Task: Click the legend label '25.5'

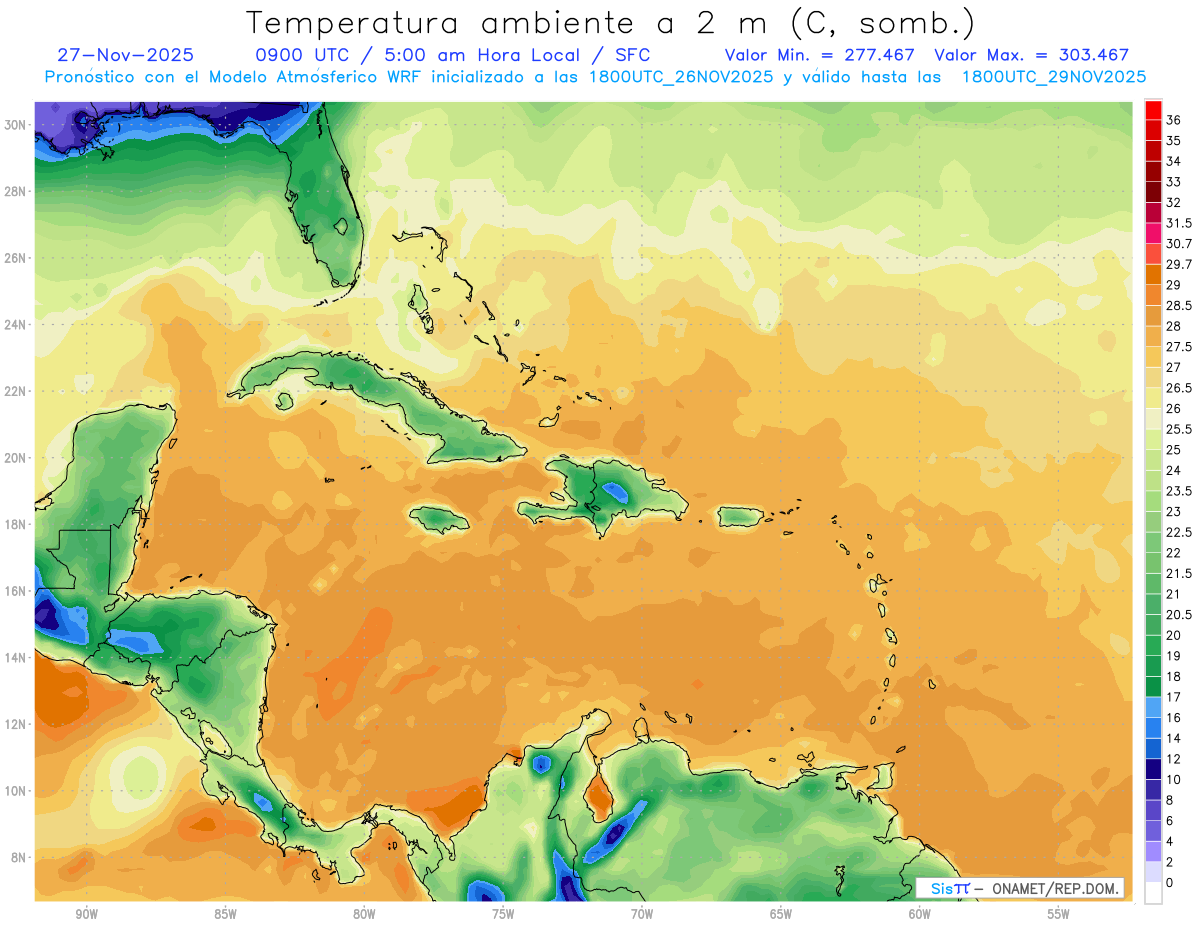Action: click(1179, 429)
